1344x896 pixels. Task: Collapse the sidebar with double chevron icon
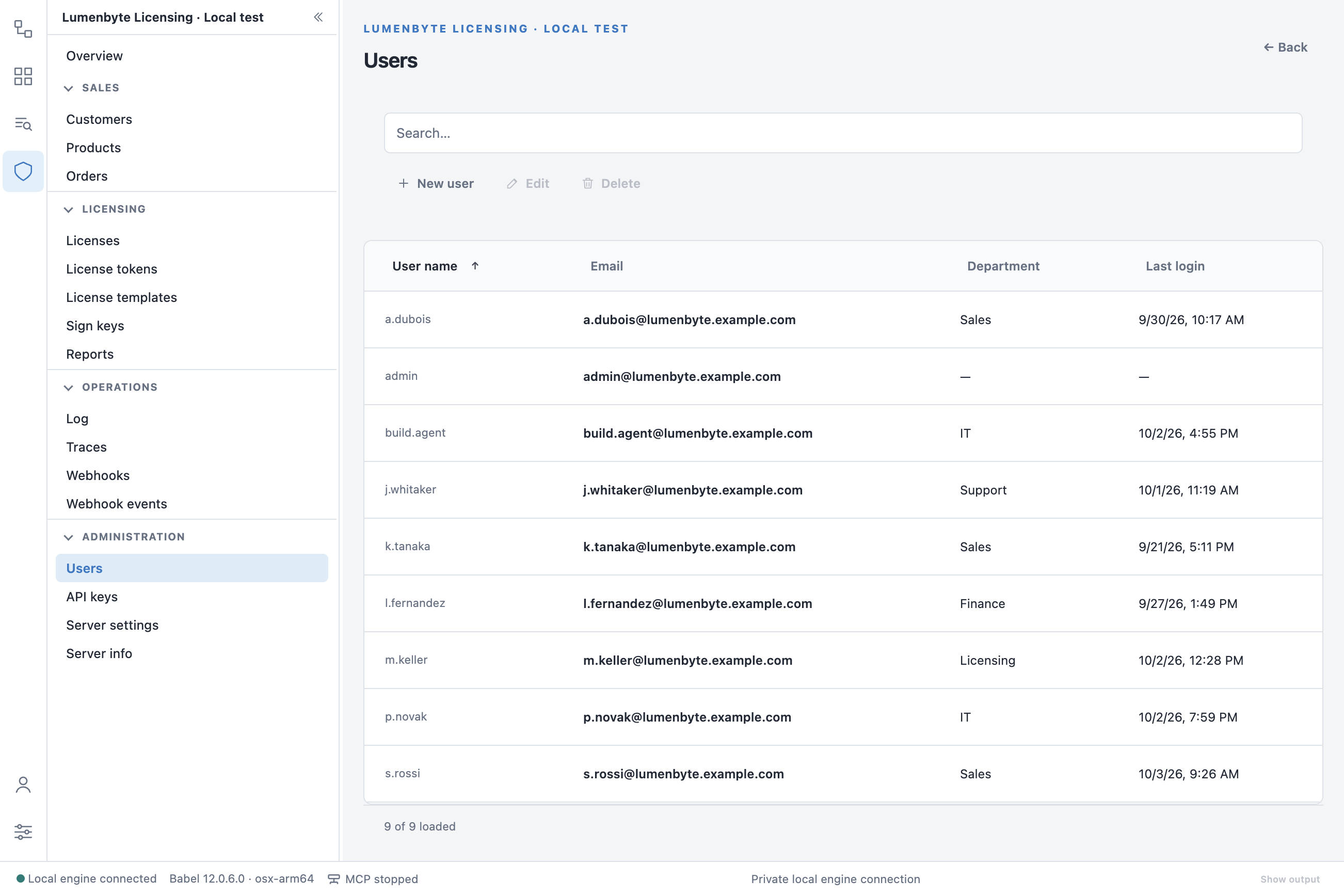click(x=318, y=17)
